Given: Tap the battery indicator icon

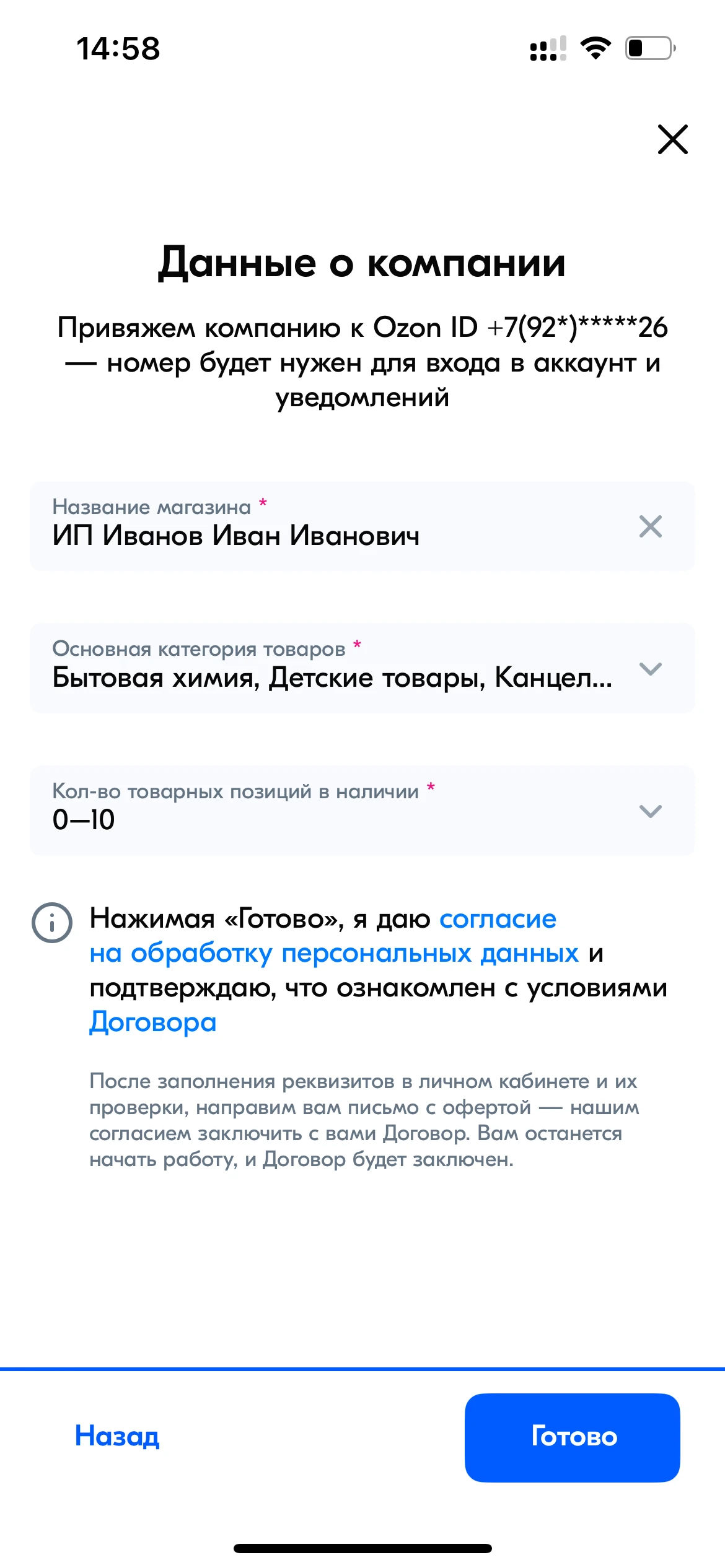Looking at the screenshot, I should [x=650, y=48].
